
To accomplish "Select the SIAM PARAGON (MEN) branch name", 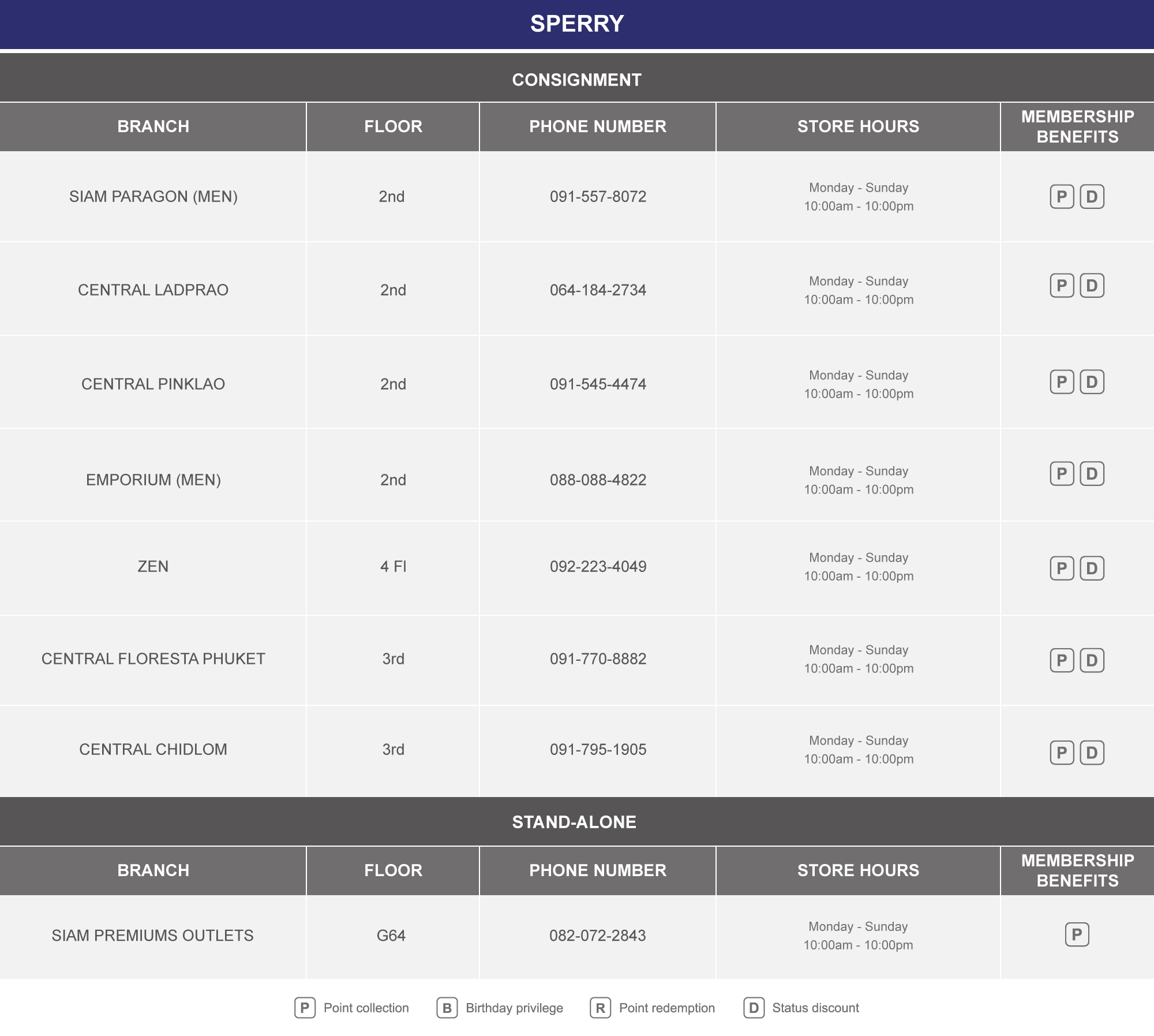I will click(153, 197).
